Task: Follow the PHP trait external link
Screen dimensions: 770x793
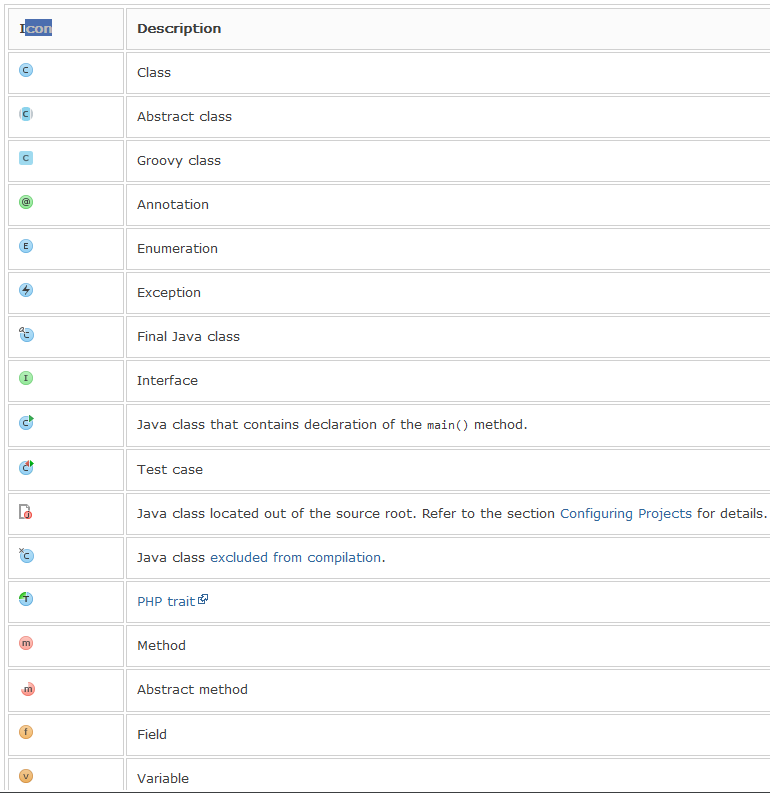Action: [166, 601]
